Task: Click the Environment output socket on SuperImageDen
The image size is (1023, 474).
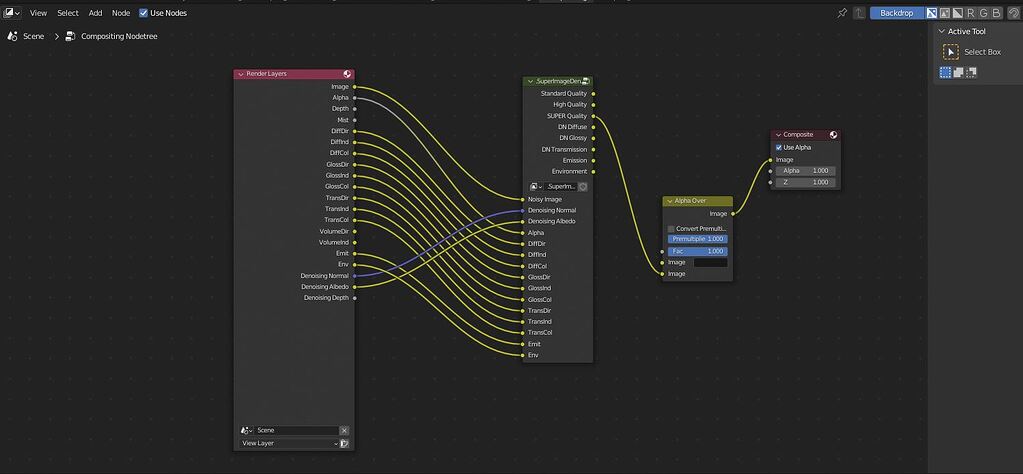Action: point(593,171)
